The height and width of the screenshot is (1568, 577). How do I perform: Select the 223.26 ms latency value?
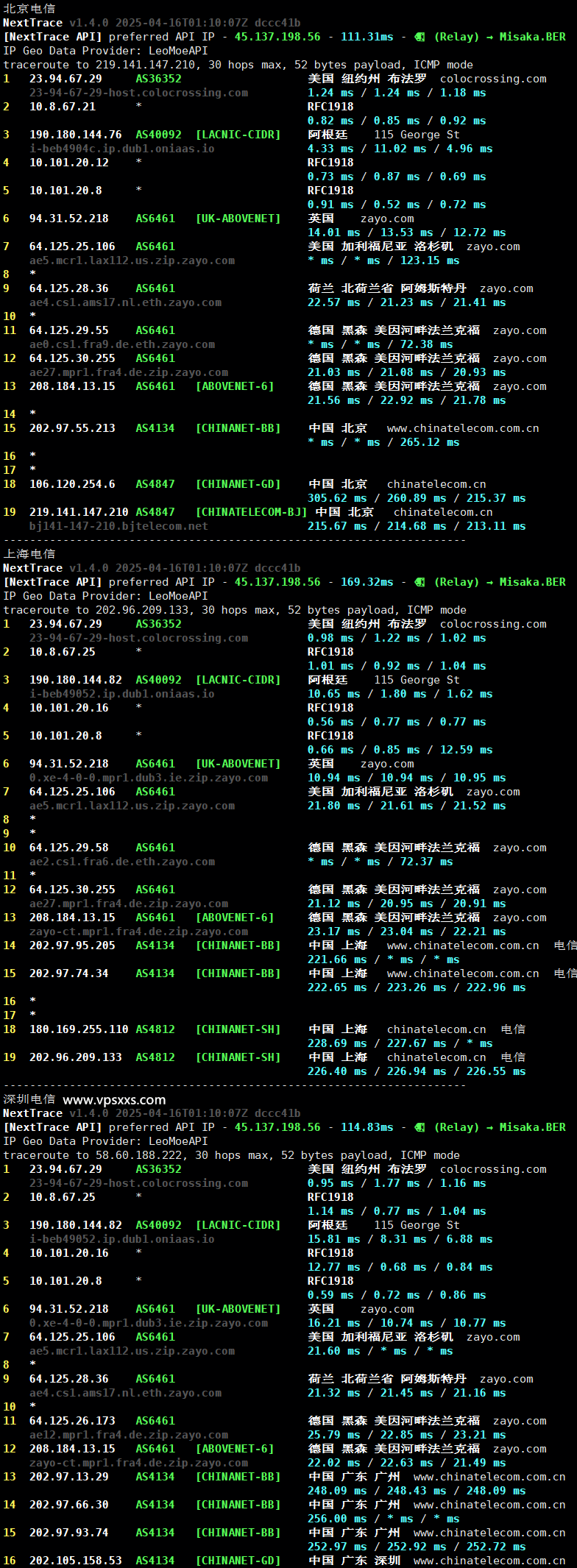point(417,987)
